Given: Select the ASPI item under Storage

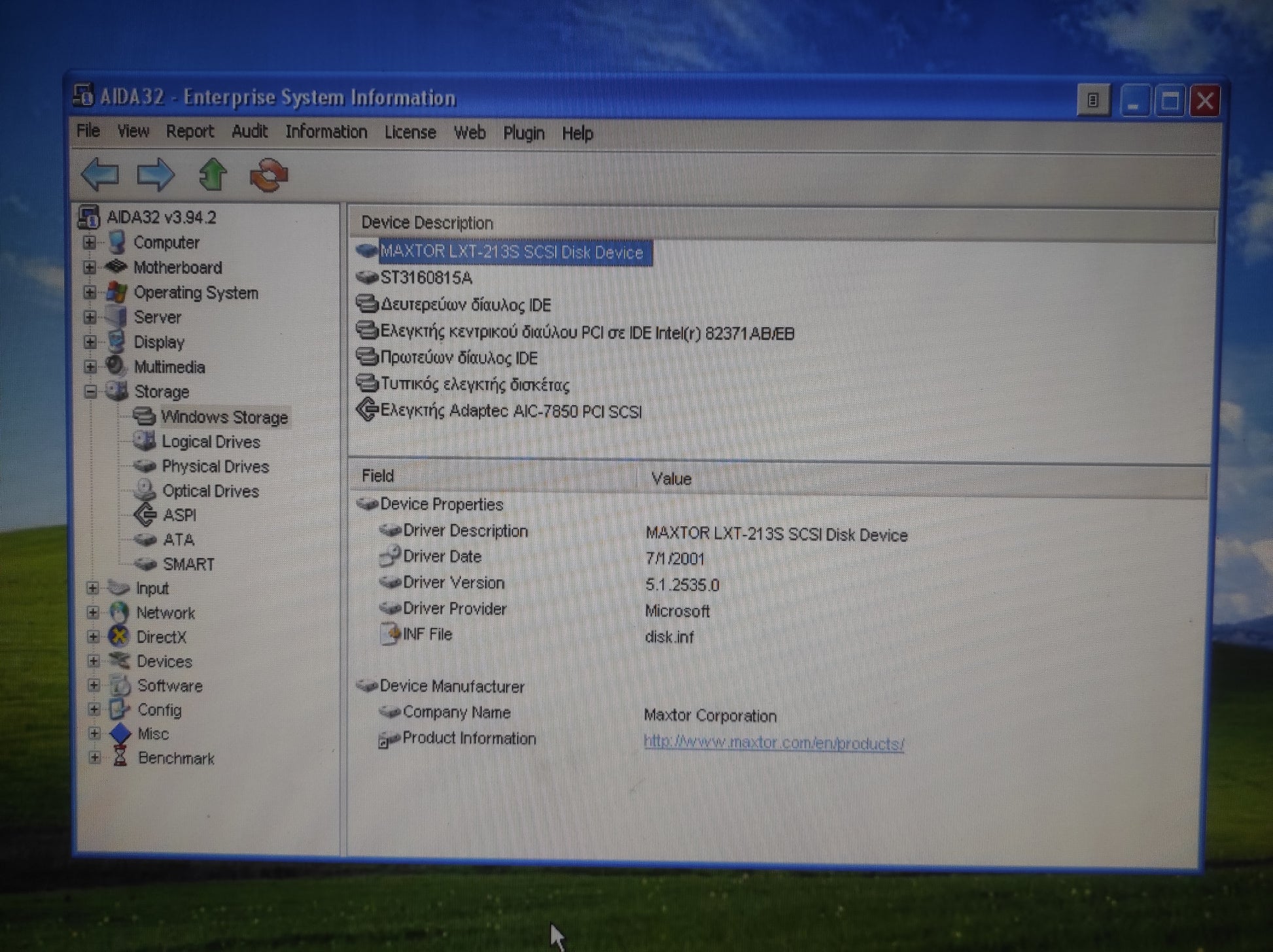Looking at the screenshot, I should pyautogui.click(x=179, y=515).
